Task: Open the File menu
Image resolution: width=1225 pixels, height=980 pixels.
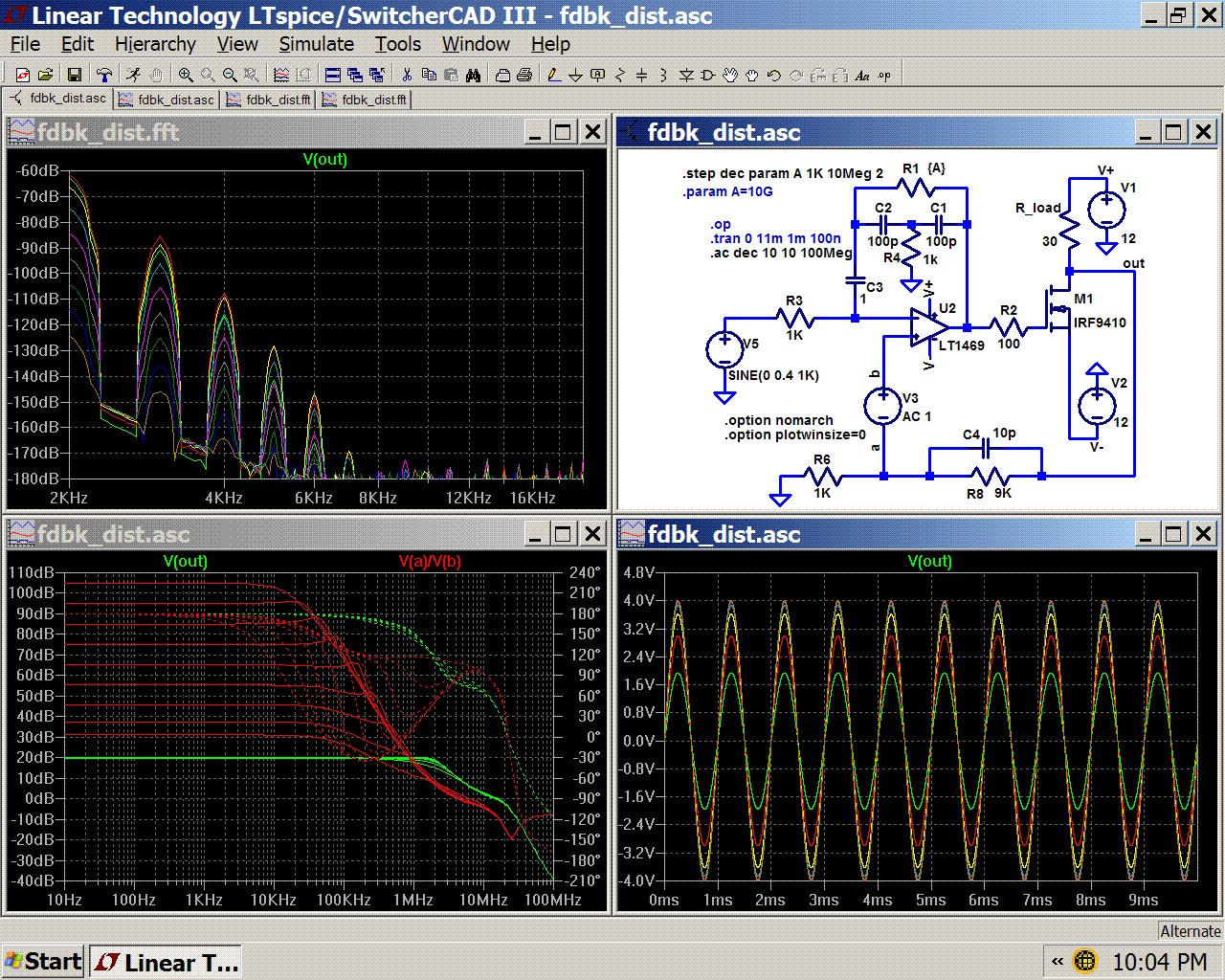Action: [x=25, y=44]
